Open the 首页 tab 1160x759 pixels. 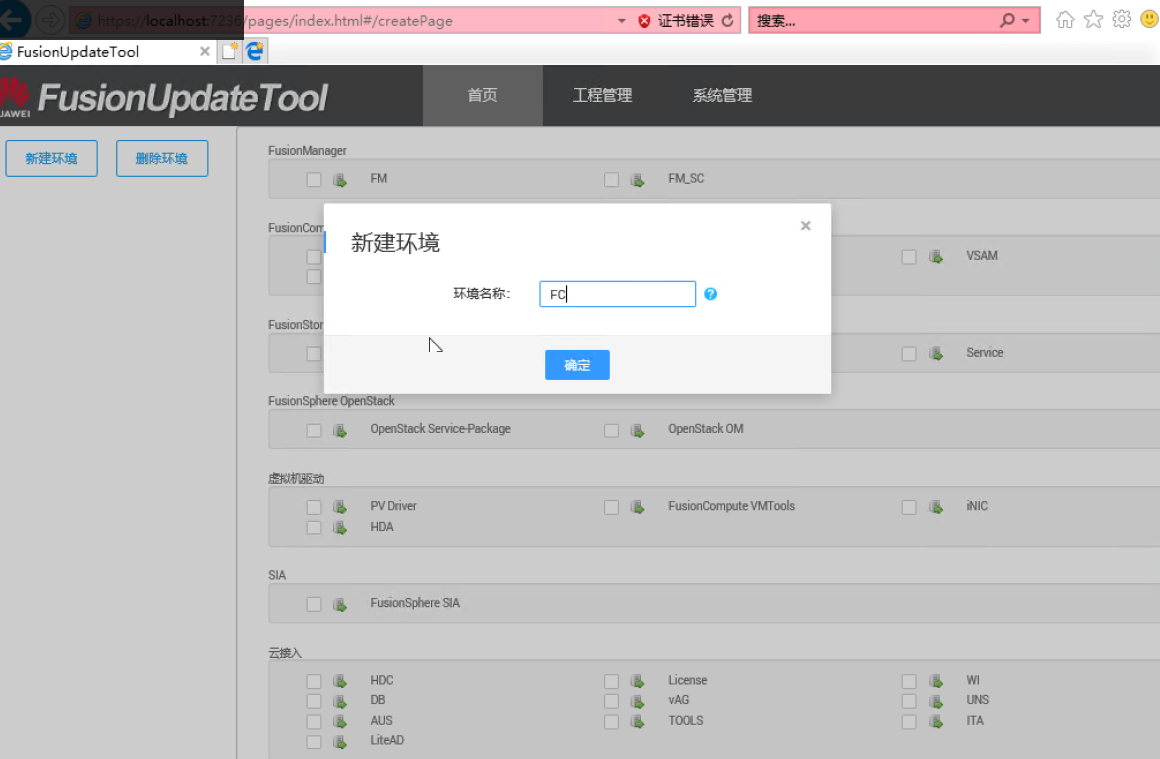482,95
